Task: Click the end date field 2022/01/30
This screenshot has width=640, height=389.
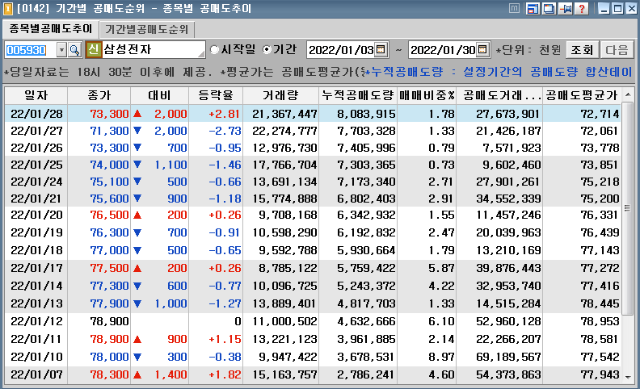Action: click(x=442, y=50)
